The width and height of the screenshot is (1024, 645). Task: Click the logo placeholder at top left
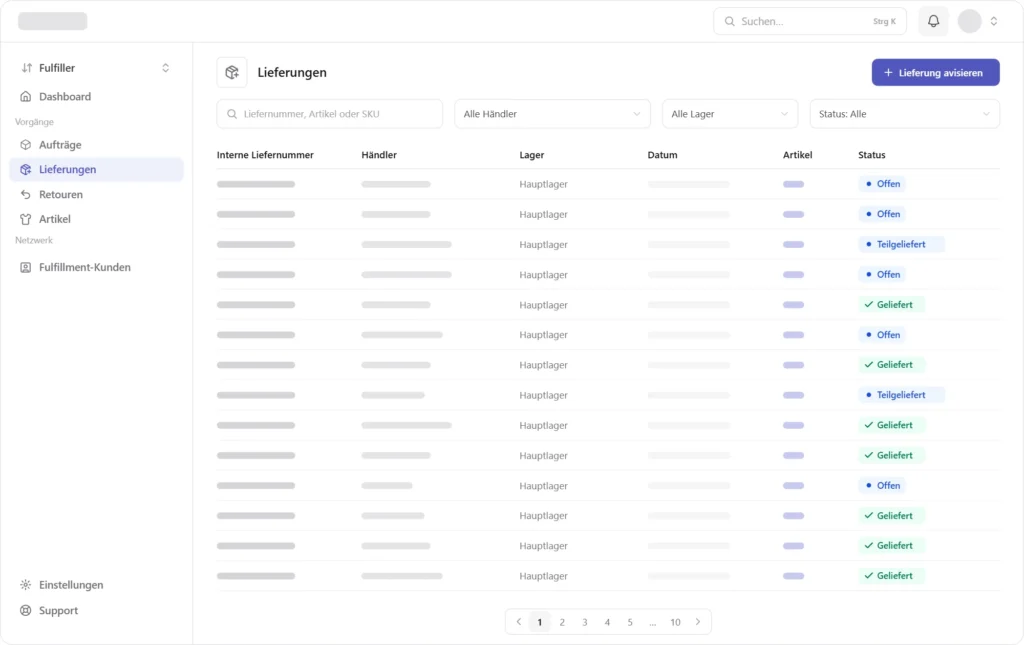click(x=53, y=21)
